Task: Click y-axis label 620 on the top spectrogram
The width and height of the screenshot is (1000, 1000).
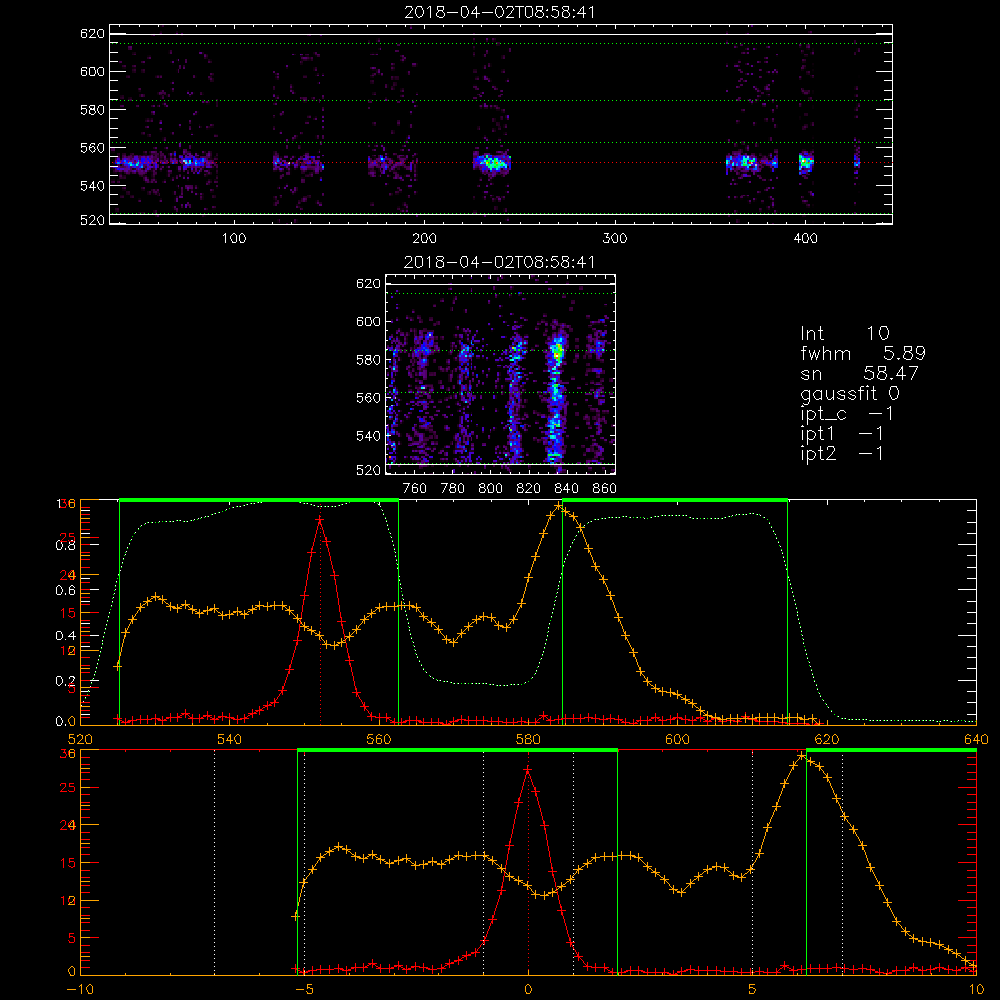Action: tap(92, 34)
